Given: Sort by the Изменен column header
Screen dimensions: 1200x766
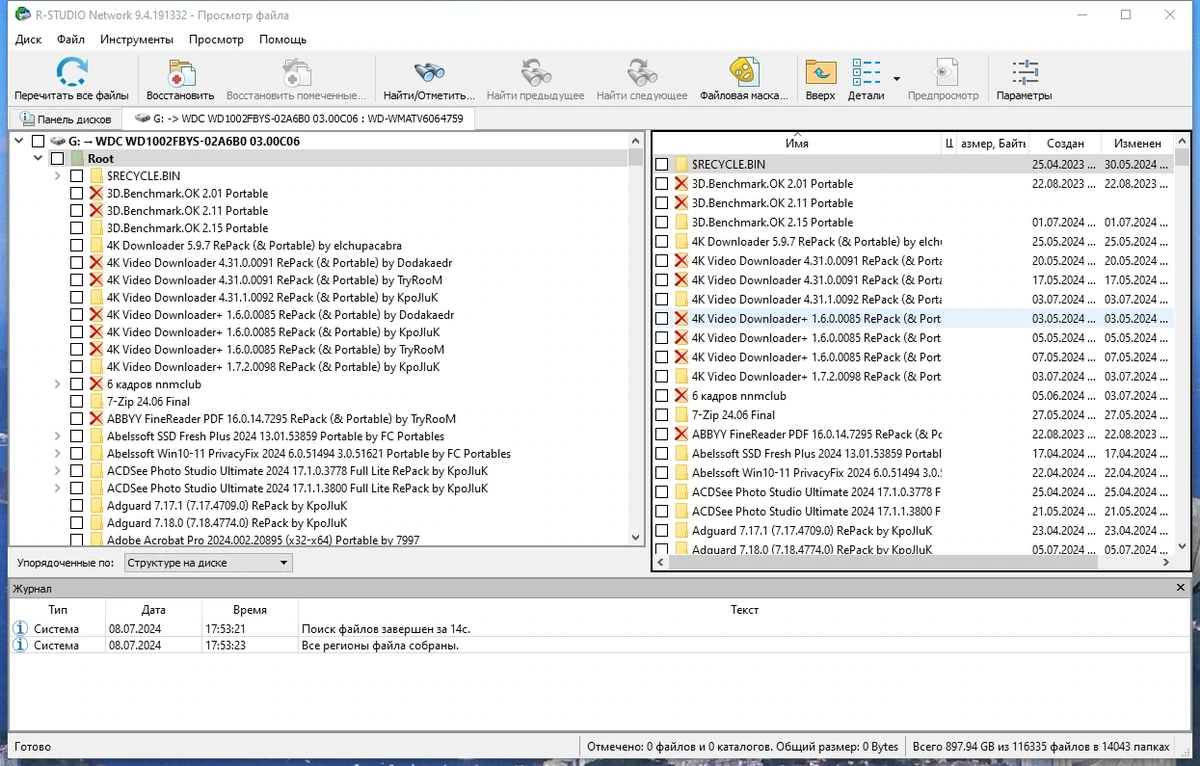Looking at the screenshot, I should (1137, 143).
